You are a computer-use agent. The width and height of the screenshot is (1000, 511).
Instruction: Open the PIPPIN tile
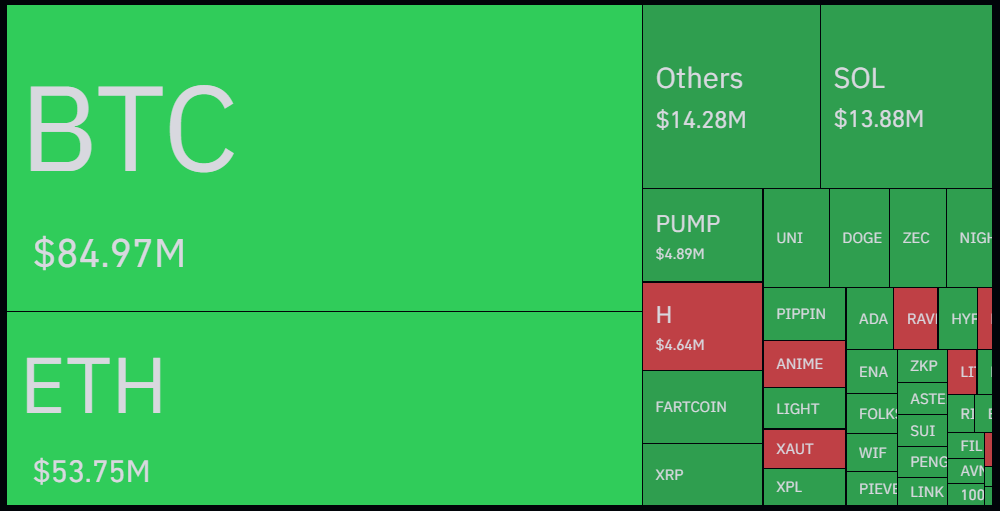(x=804, y=314)
